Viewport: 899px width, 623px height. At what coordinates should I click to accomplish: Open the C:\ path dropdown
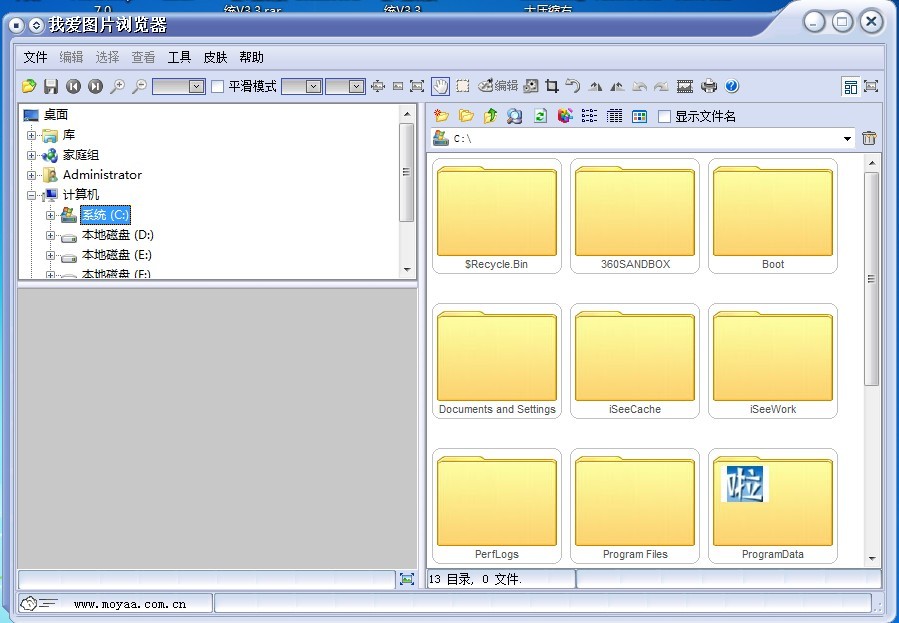pyautogui.click(x=848, y=139)
